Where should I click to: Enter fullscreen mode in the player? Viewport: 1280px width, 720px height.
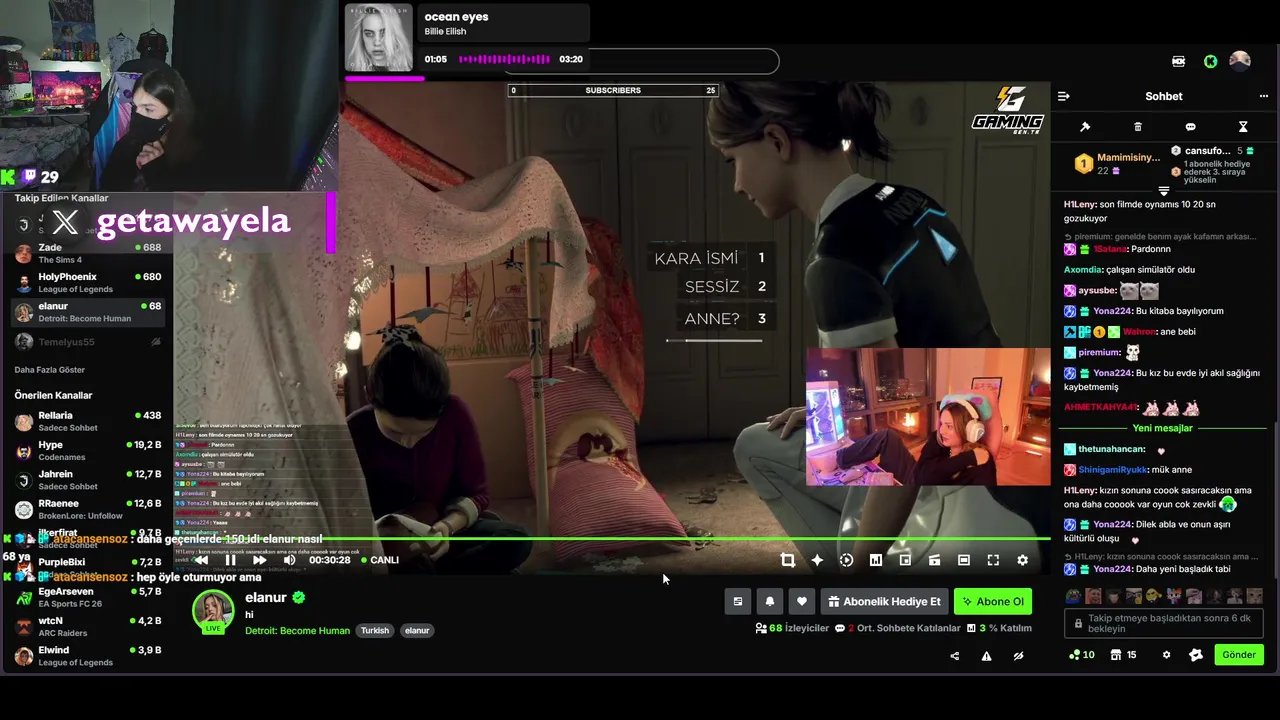993,560
